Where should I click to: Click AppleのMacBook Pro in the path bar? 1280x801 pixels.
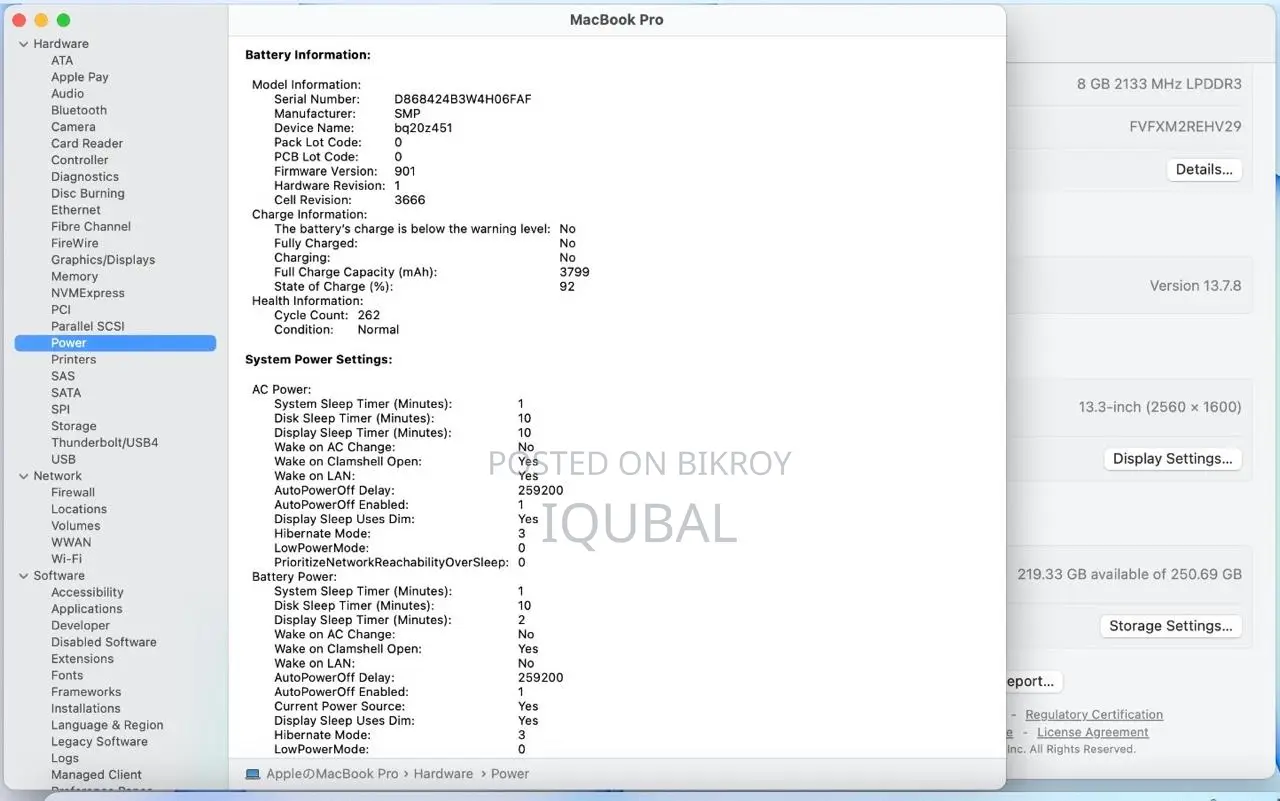pyautogui.click(x=332, y=774)
